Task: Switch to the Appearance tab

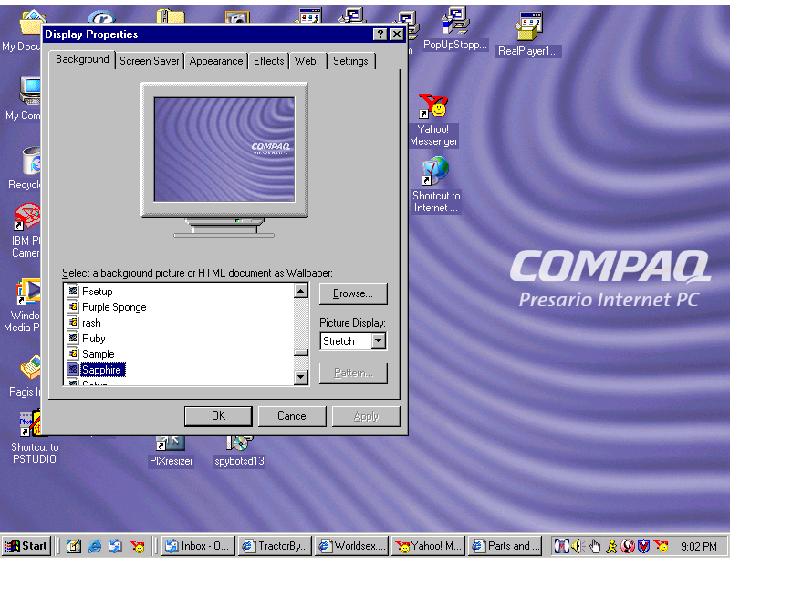Action: [x=216, y=61]
